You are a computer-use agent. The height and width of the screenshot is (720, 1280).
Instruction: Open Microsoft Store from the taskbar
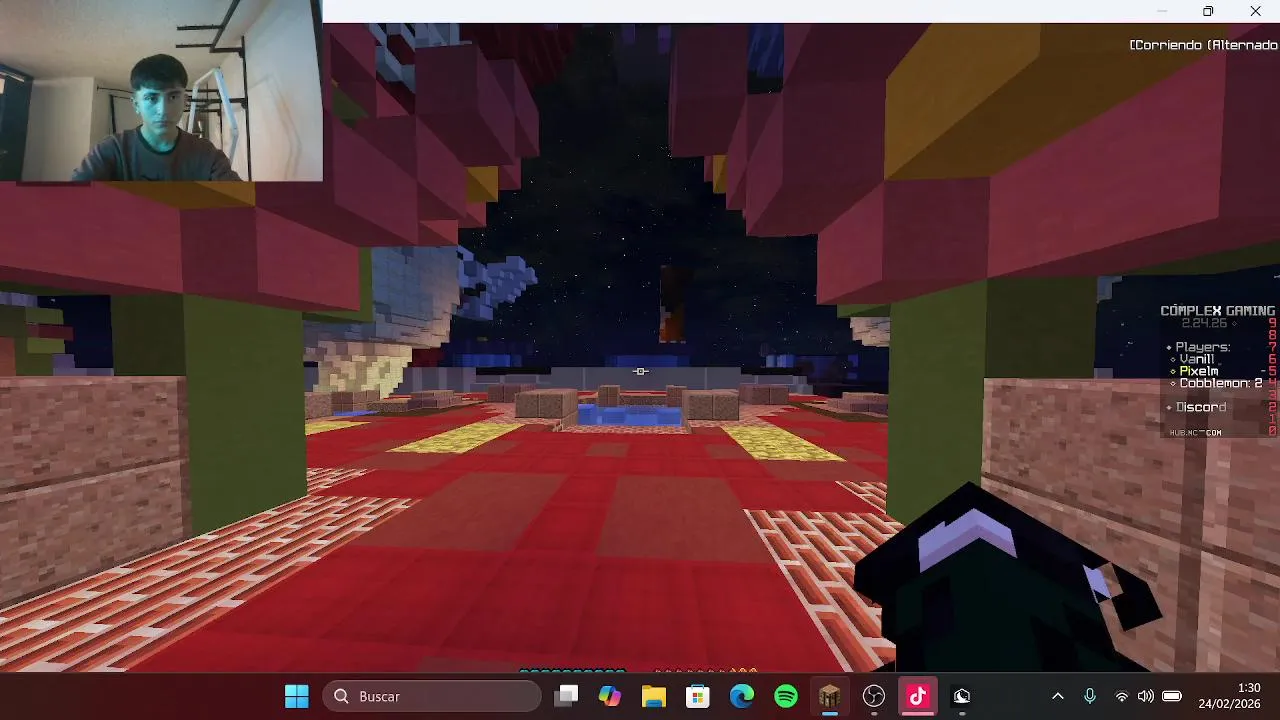698,696
